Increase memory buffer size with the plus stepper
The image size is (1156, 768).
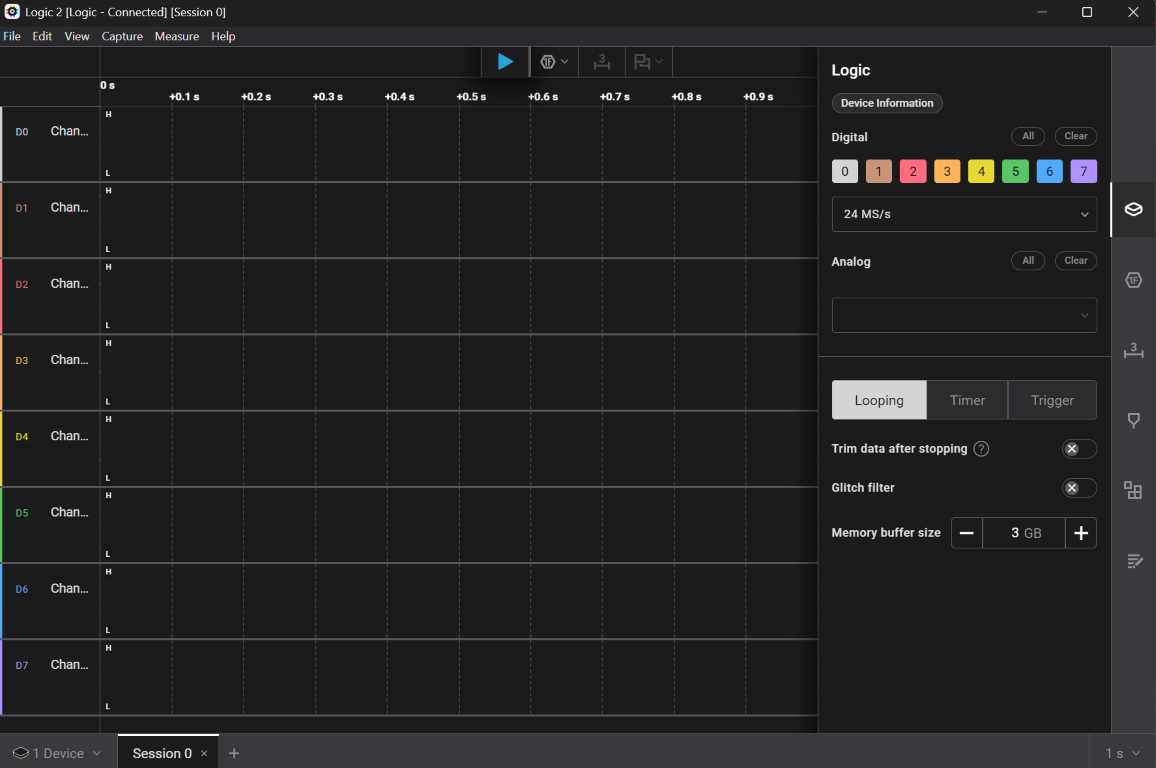(x=1081, y=533)
